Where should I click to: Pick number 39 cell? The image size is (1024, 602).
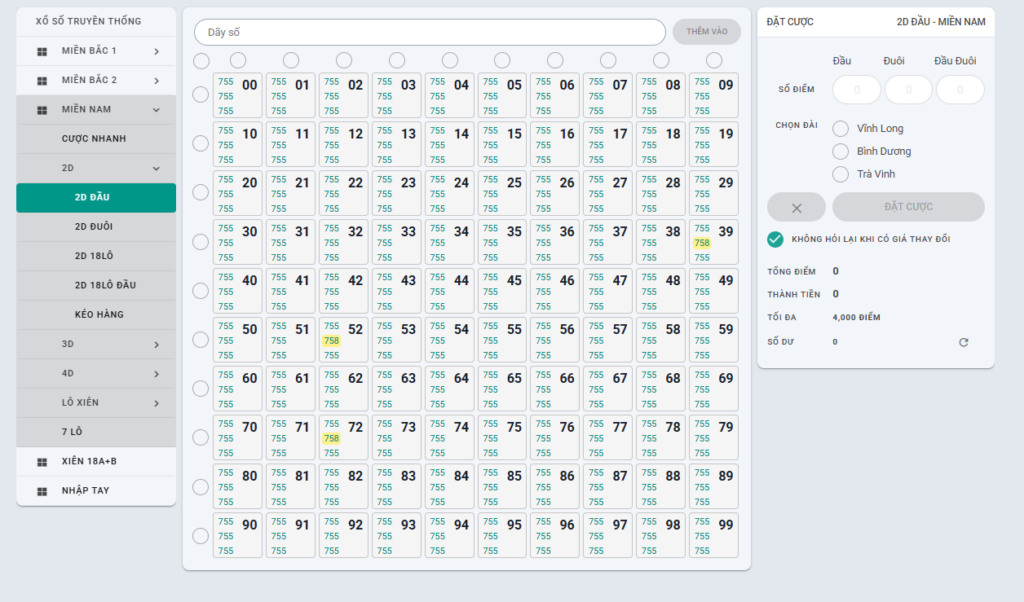(714, 242)
